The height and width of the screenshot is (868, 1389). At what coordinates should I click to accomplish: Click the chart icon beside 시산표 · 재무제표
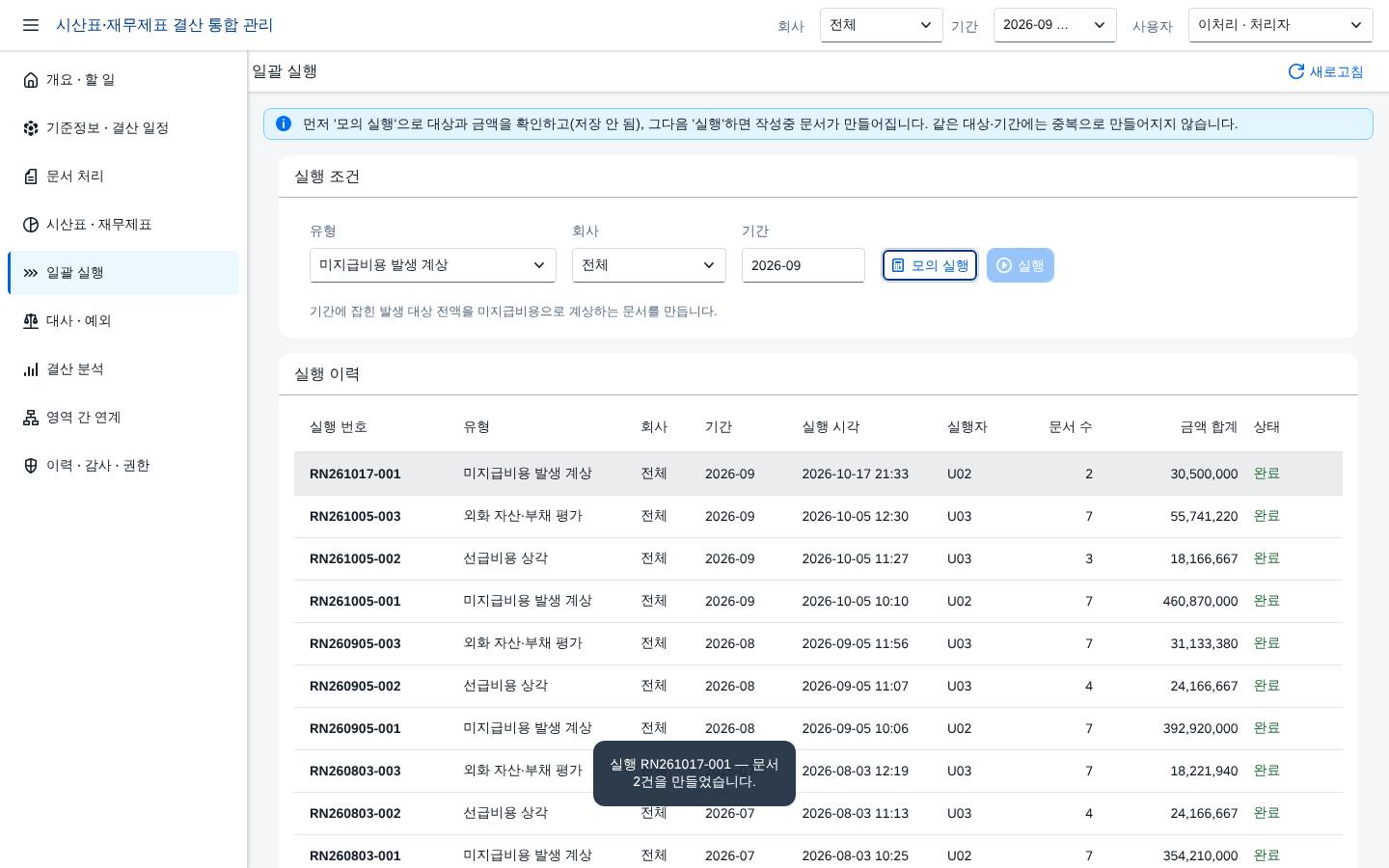[31, 225]
